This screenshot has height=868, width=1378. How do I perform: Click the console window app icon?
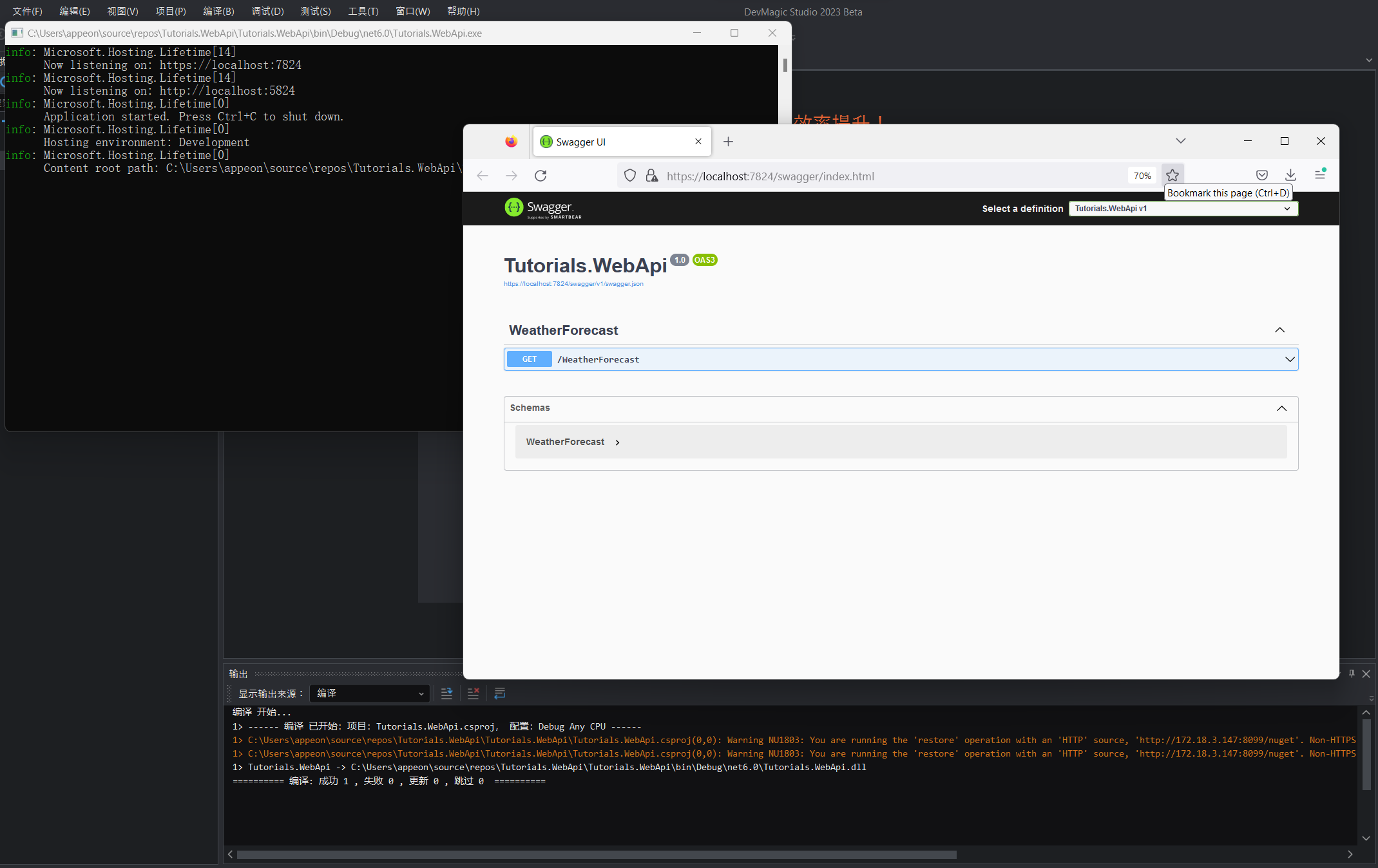pos(17,33)
